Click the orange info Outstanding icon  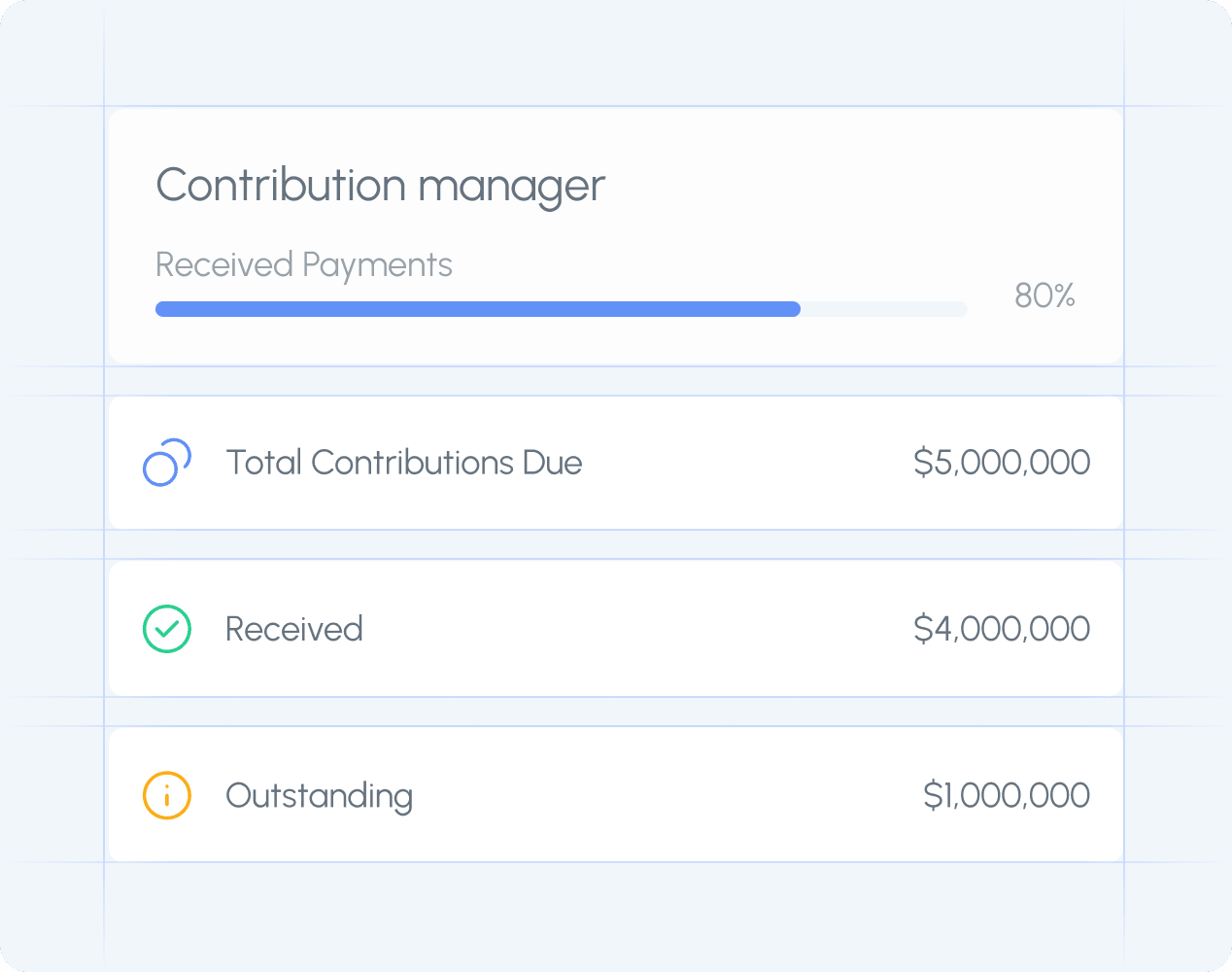(x=167, y=795)
